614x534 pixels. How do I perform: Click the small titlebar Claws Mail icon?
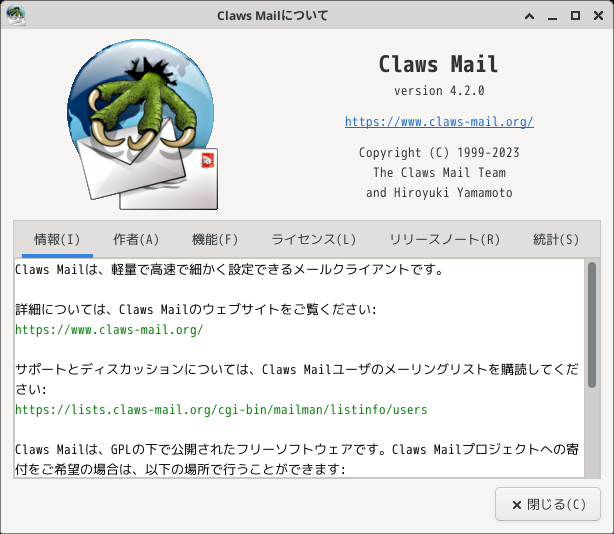coord(16,16)
